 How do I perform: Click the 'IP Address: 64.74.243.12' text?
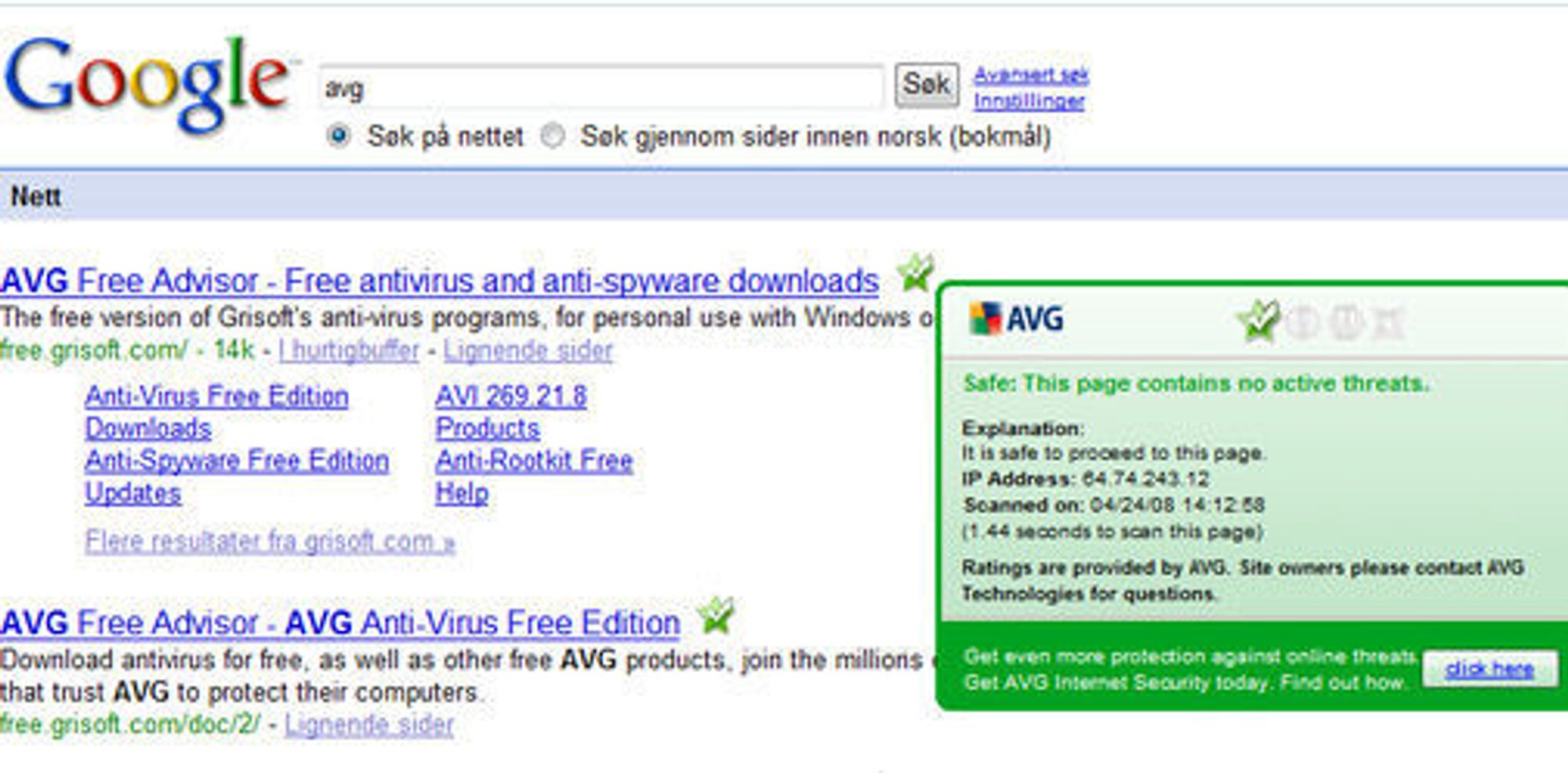(x=1086, y=479)
